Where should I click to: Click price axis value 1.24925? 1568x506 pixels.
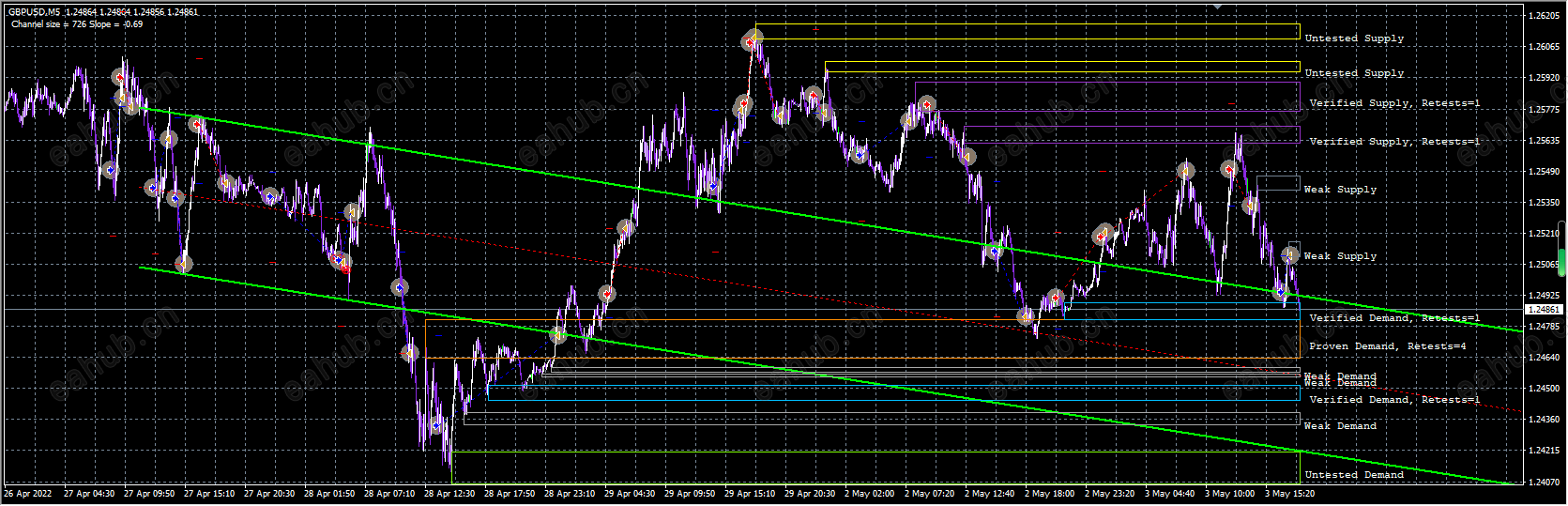pos(1545,296)
